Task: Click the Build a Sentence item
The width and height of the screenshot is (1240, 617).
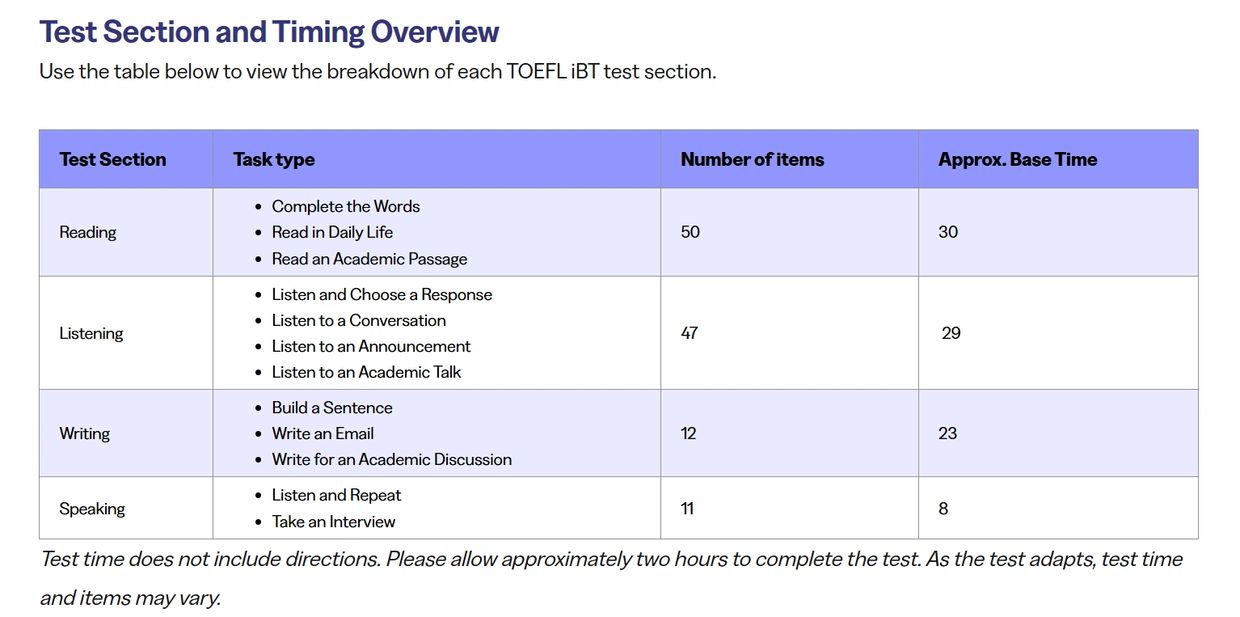Action: [332, 407]
